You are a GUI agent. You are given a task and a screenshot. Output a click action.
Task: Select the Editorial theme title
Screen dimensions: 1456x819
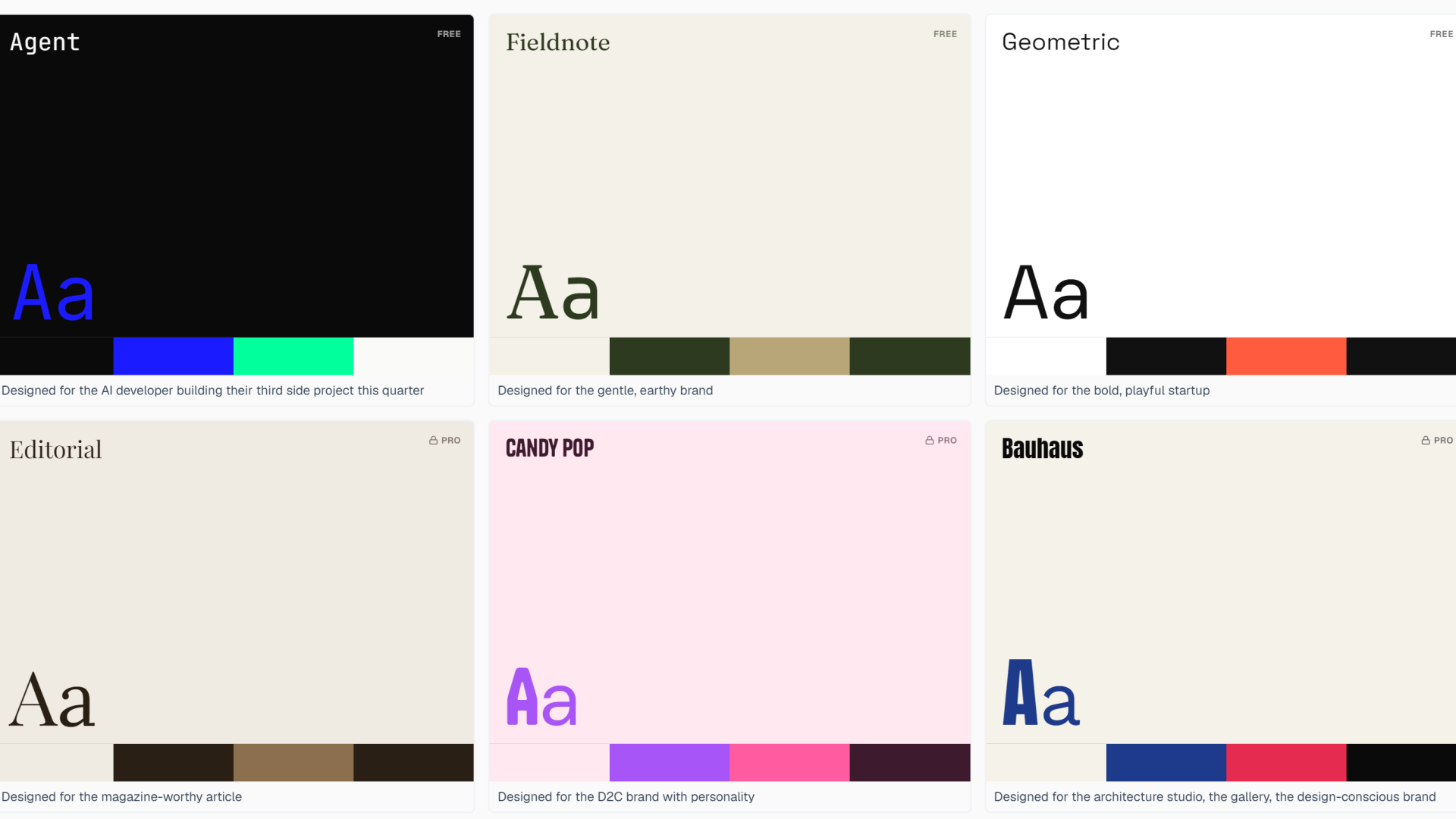coord(55,450)
